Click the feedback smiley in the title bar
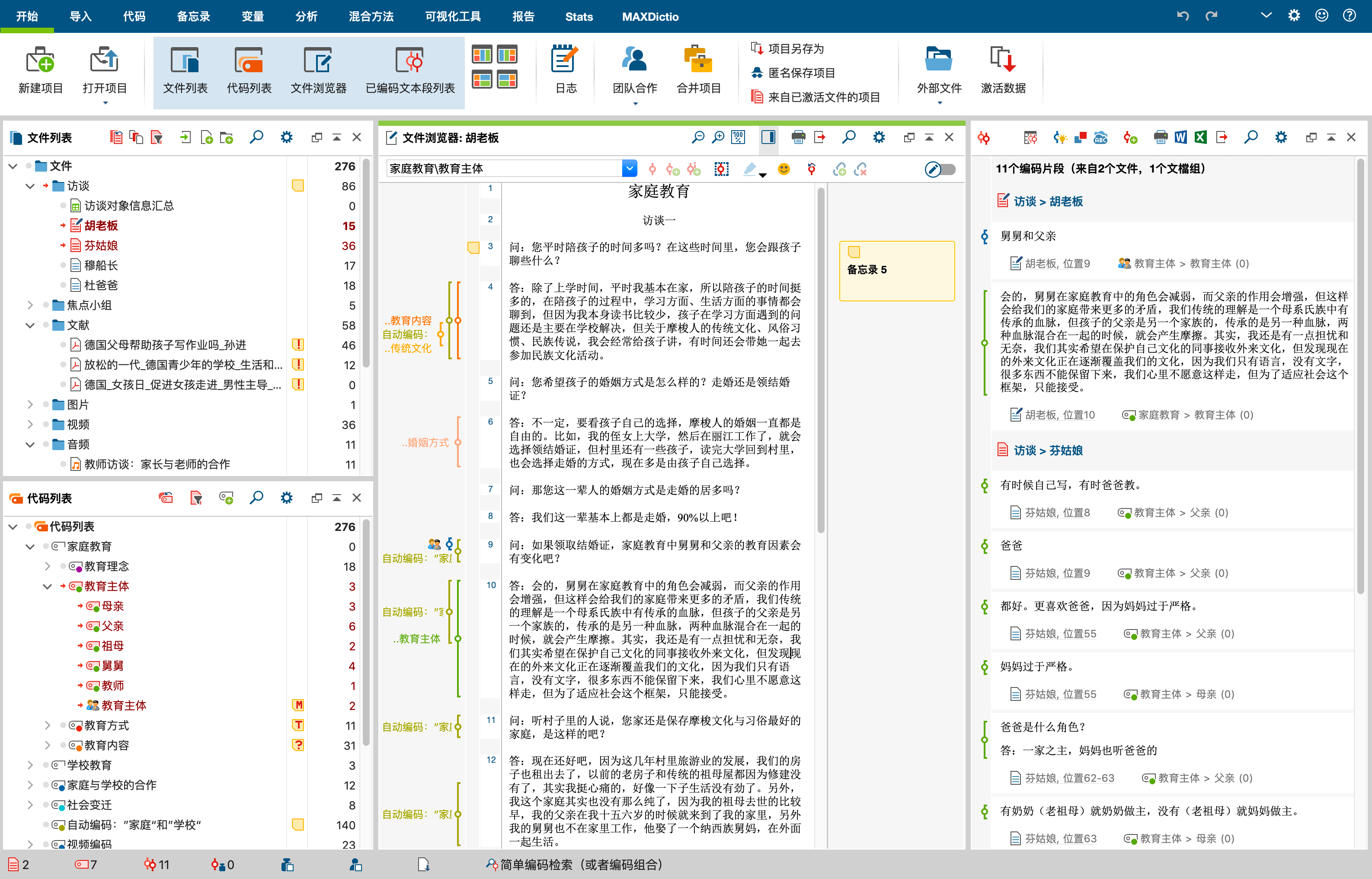1372x879 pixels. [1321, 16]
